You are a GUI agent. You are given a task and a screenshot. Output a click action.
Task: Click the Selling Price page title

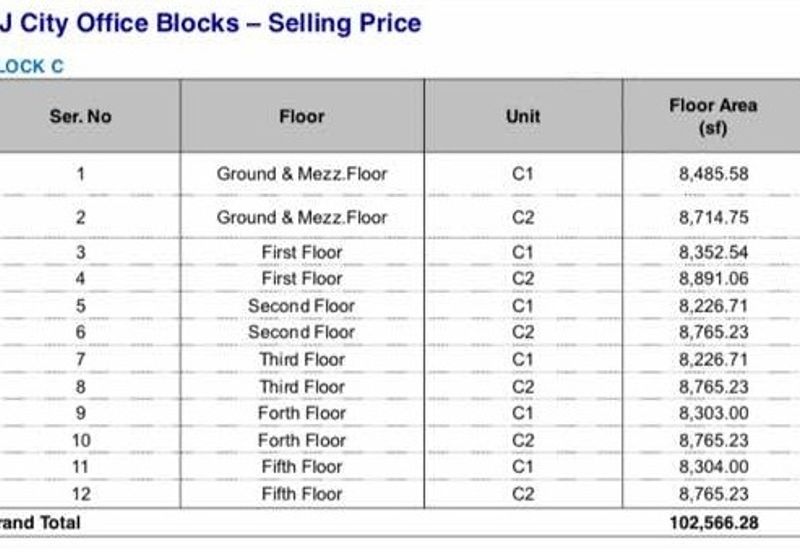tap(210, 22)
